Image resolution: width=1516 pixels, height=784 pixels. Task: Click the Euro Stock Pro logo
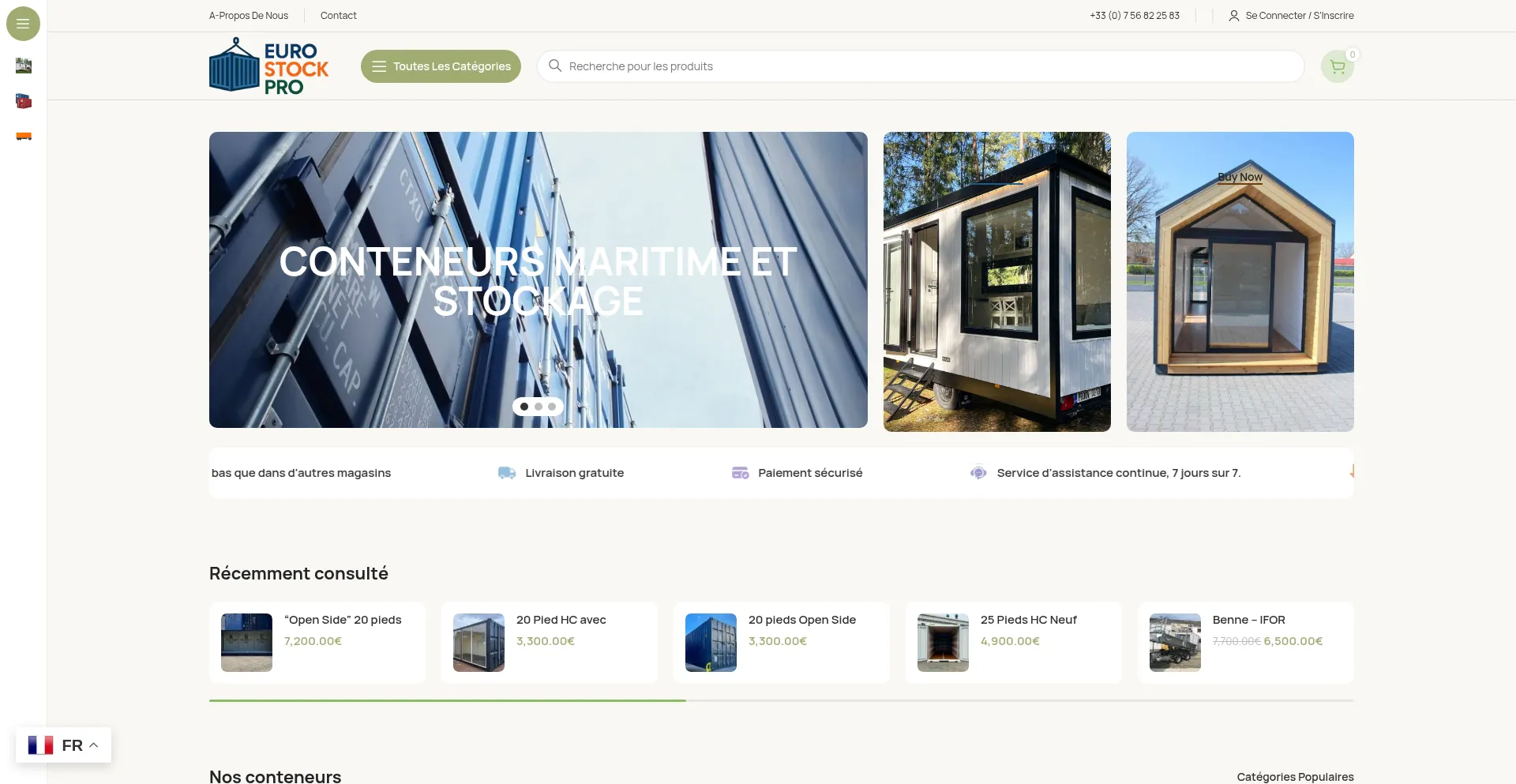click(x=268, y=66)
